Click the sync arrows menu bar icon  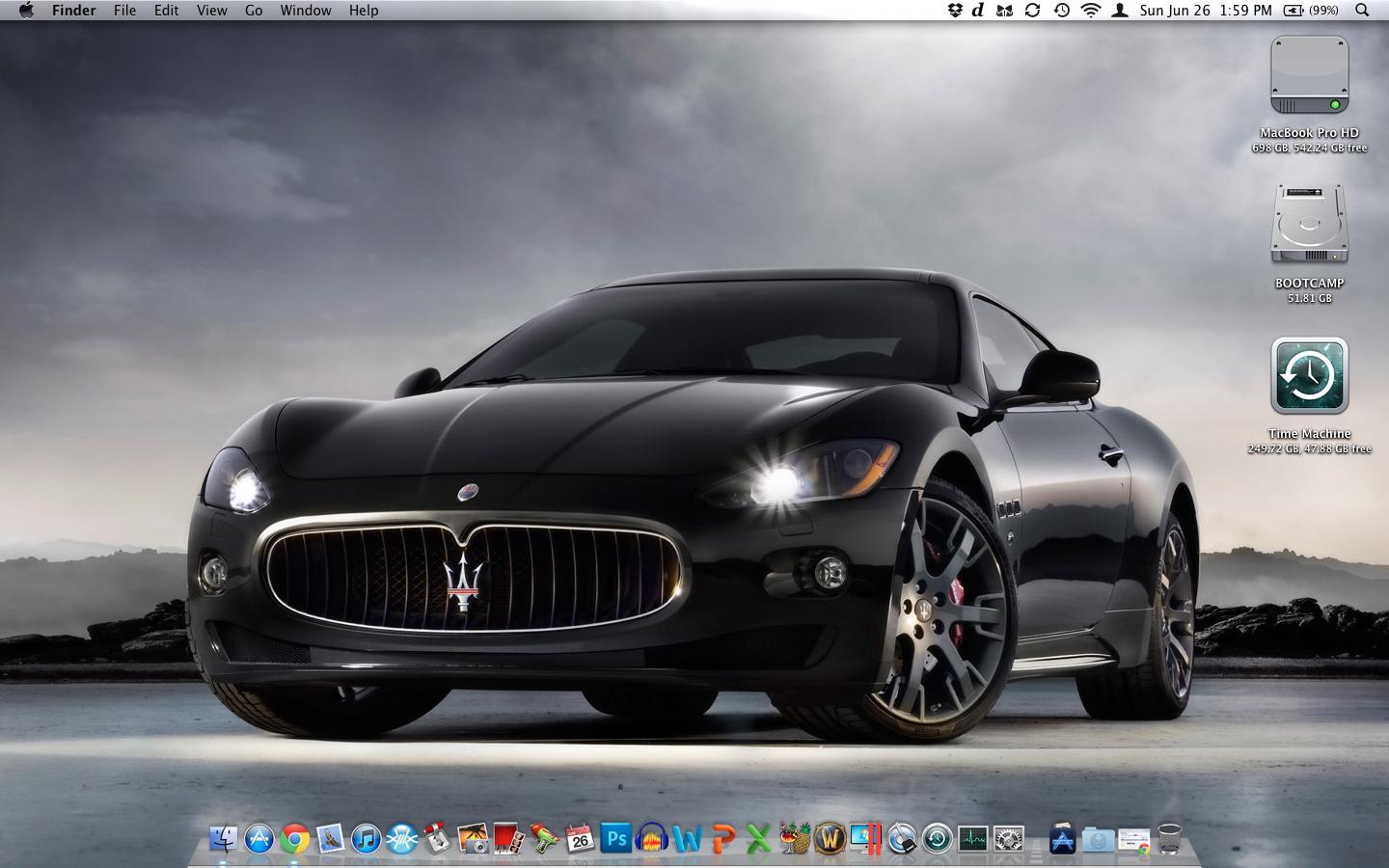pyautogui.click(x=1032, y=11)
